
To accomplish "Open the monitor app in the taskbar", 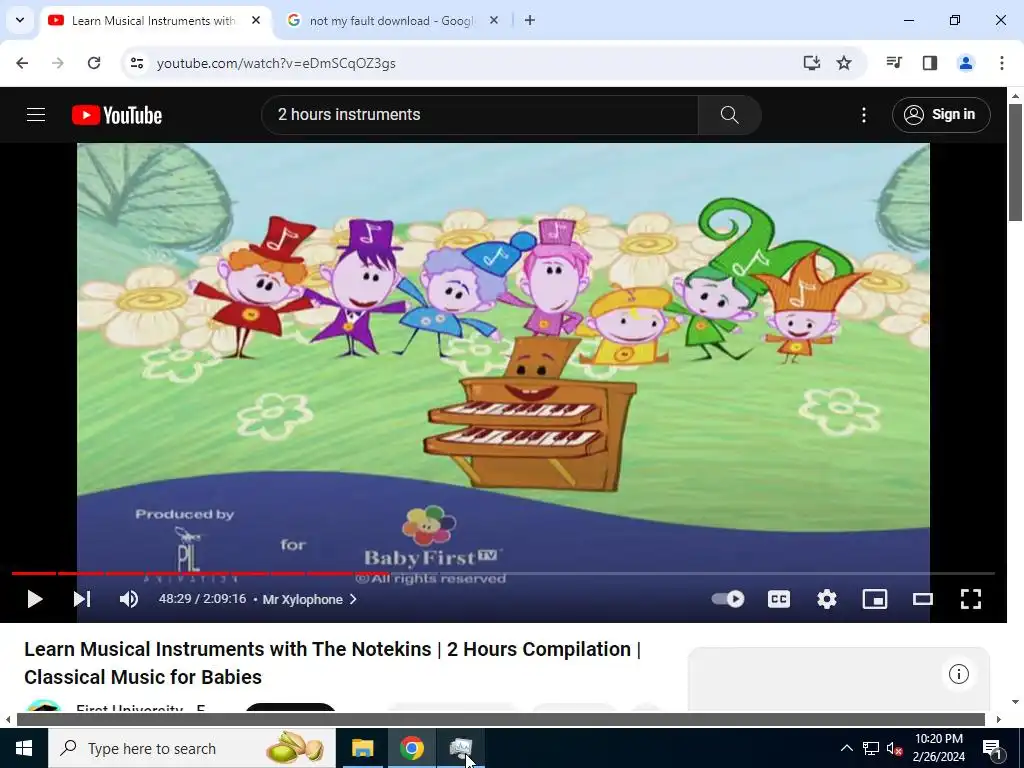I will pos(460,748).
